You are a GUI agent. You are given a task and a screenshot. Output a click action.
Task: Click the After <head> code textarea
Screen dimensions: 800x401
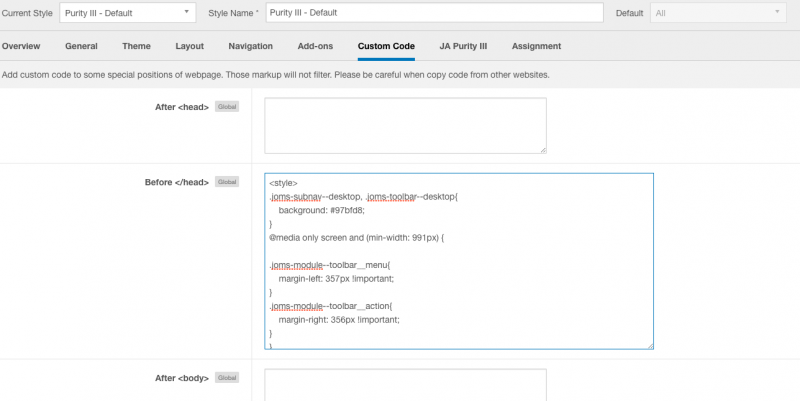tap(406, 126)
